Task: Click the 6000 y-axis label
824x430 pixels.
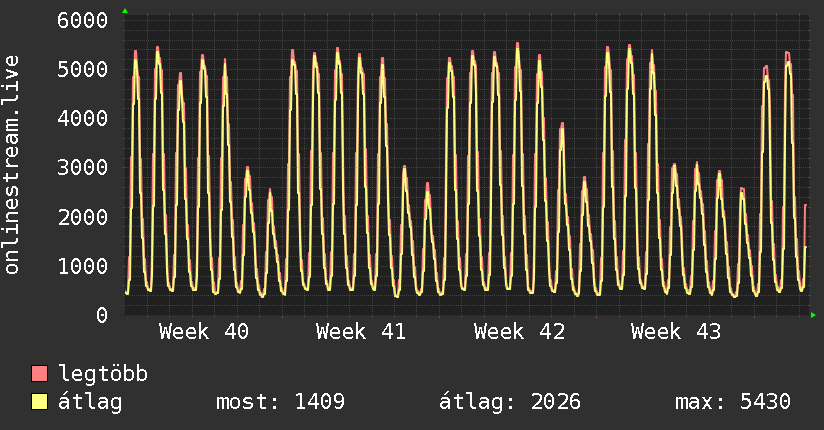Action: [x=82, y=20]
